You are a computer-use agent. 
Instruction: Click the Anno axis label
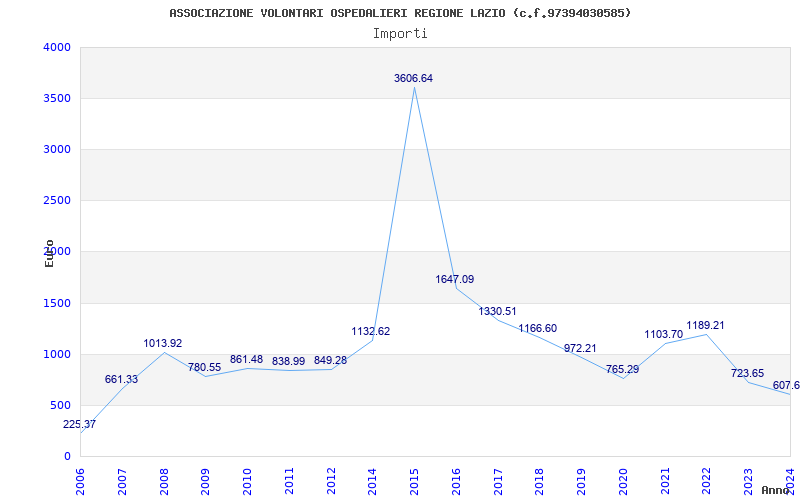coord(775,490)
